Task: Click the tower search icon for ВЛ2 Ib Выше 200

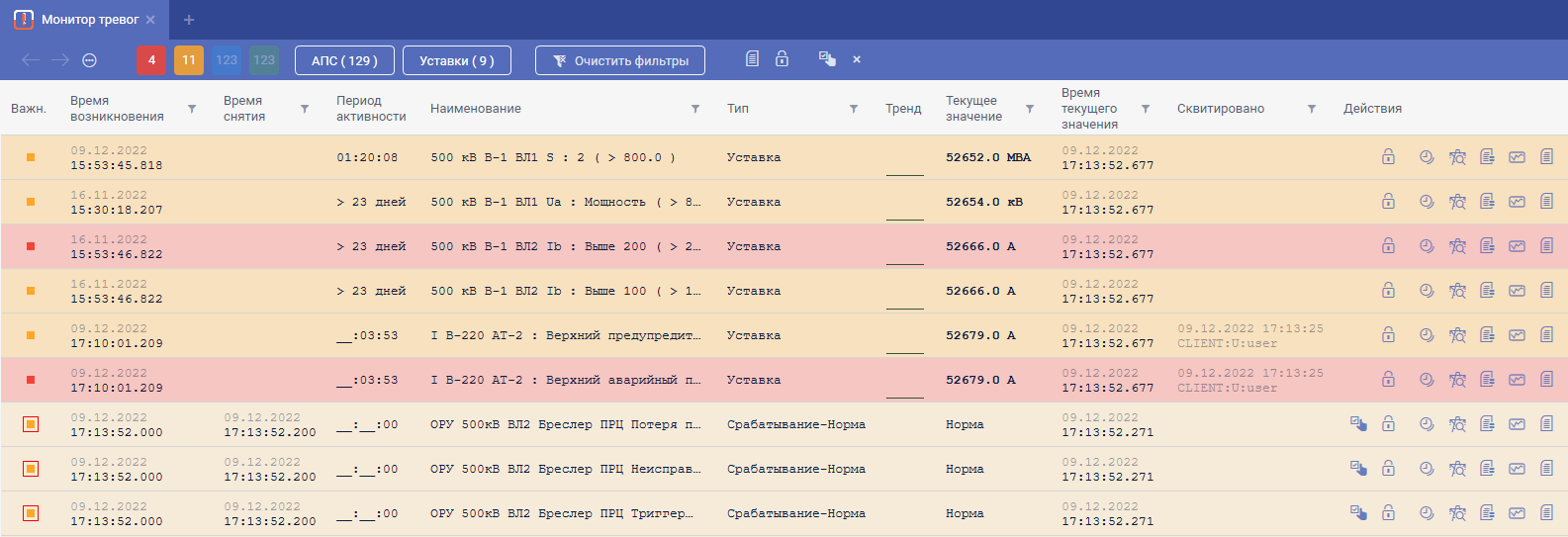Action: tap(1457, 246)
